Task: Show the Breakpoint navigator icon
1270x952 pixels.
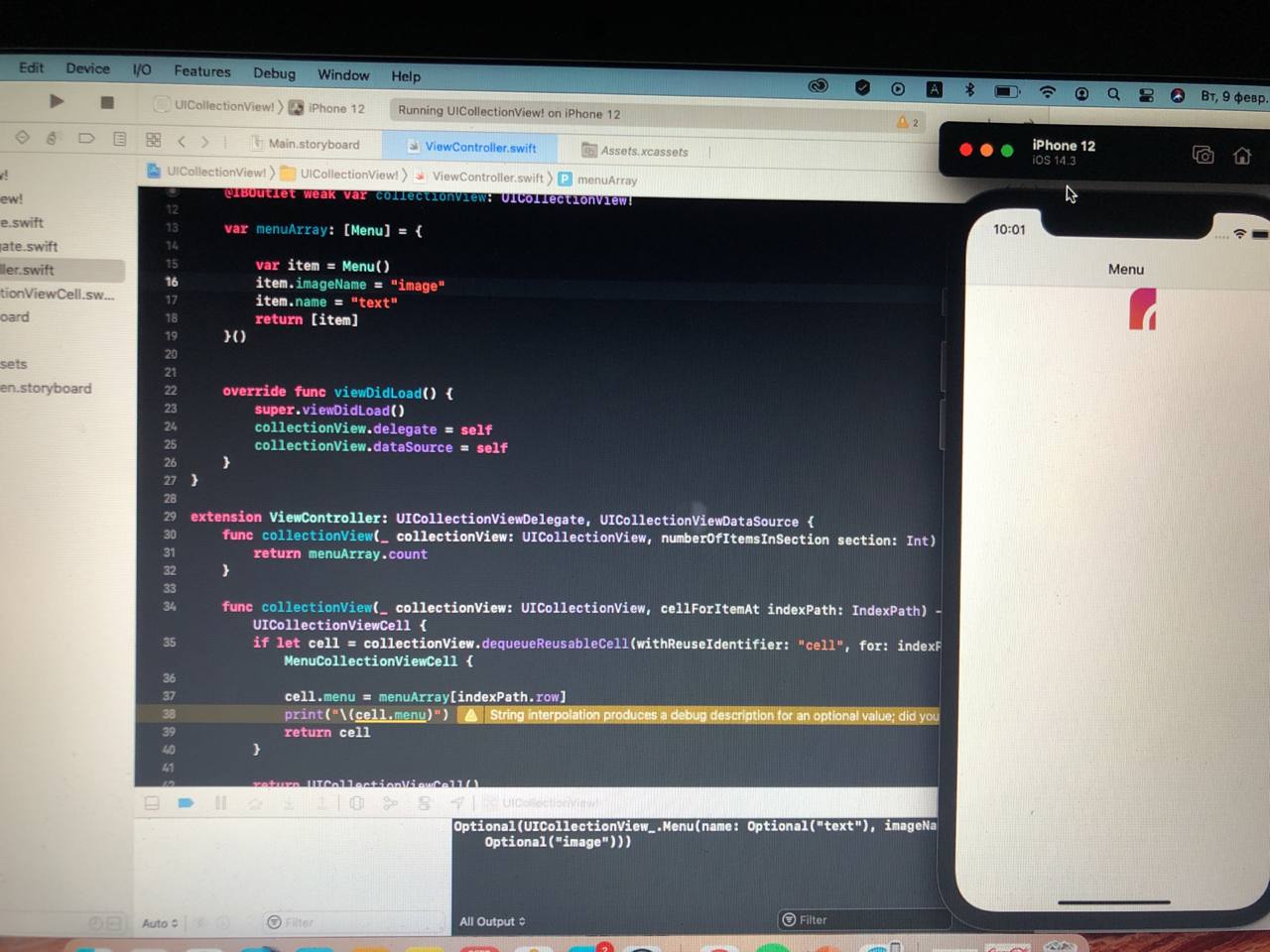Action: click(86, 138)
